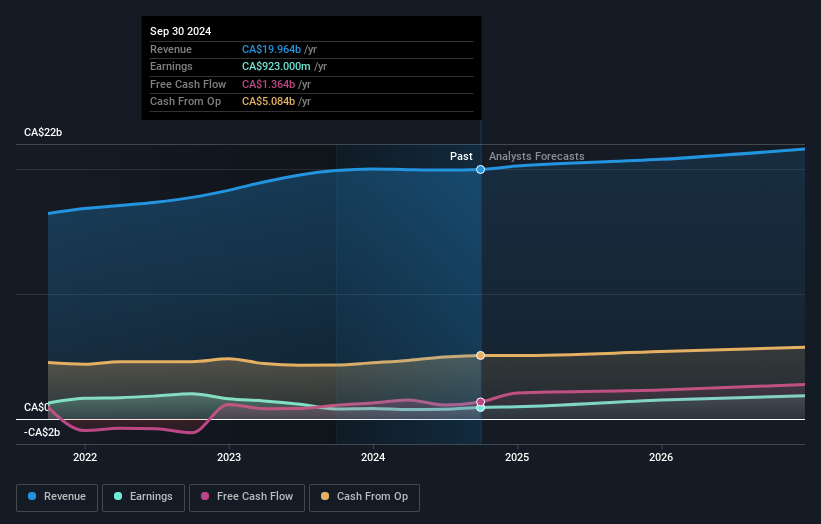Screen dimensions: 821x524
Task: Click the CA$923.000m earnings value
Action: [x=276, y=66]
